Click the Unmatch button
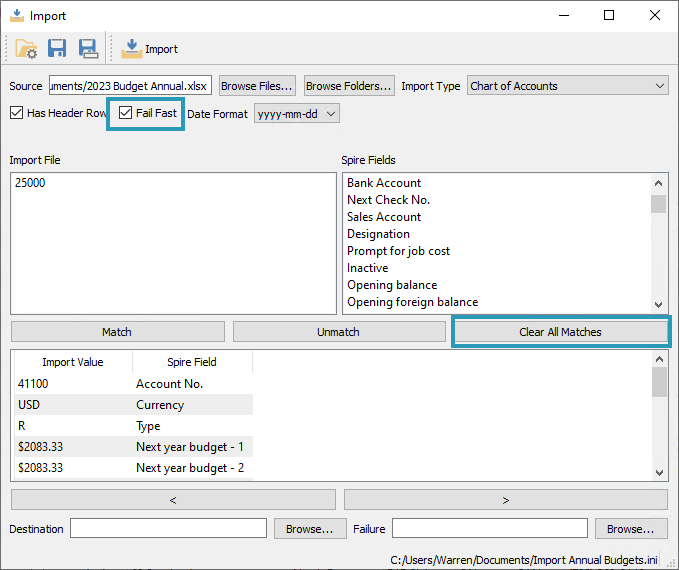The height and width of the screenshot is (570, 679). click(338, 331)
